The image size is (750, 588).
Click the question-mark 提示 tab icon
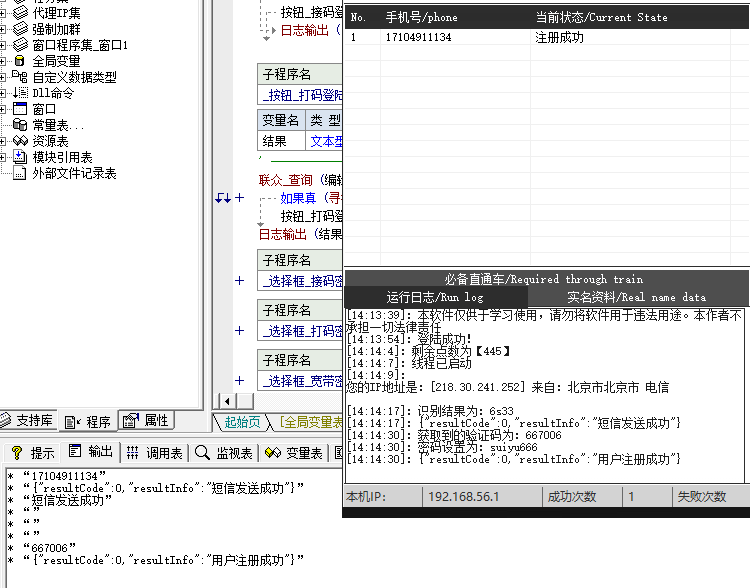click(17, 453)
